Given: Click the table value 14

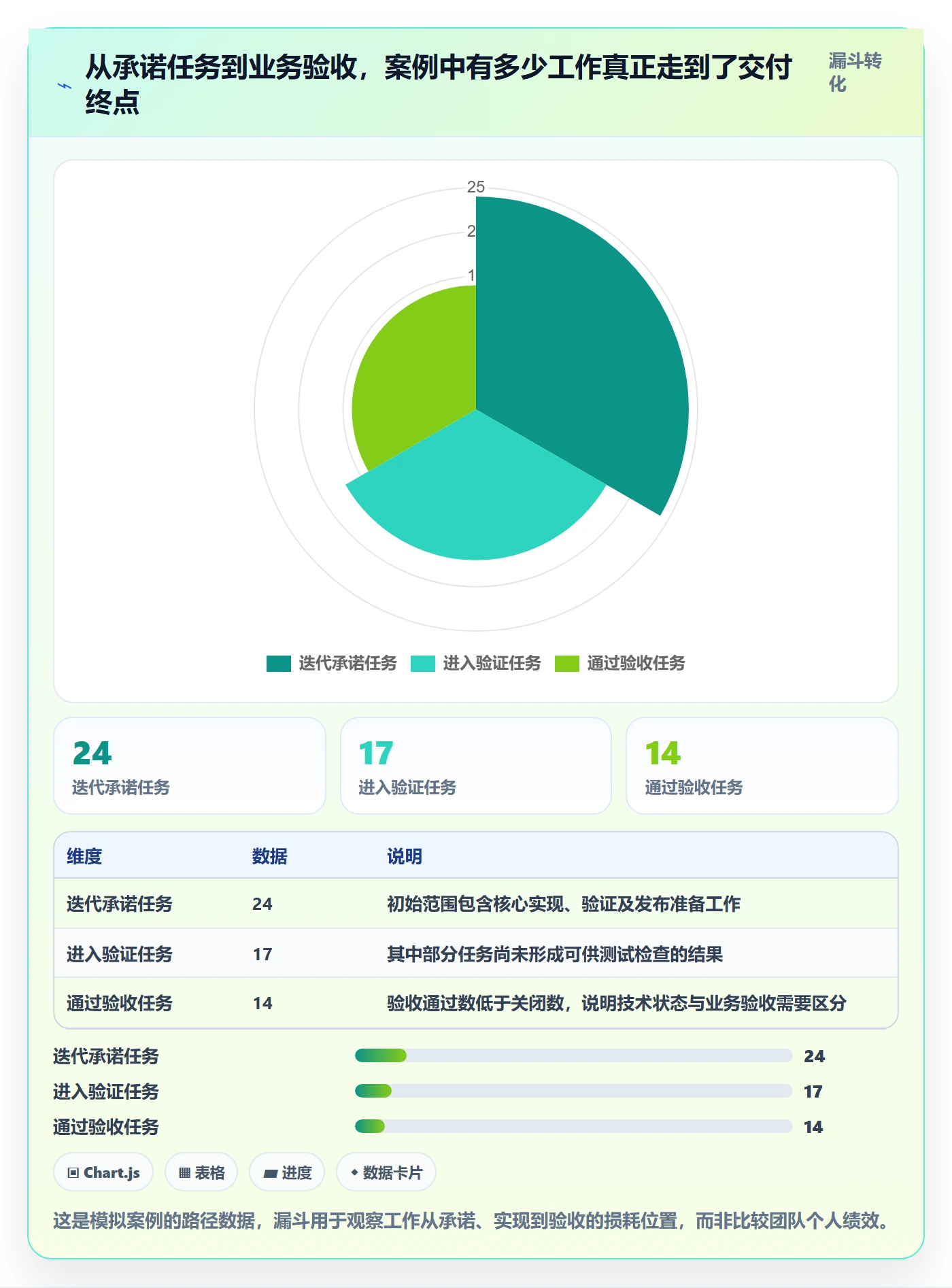Looking at the screenshot, I should pyautogui.click(x=262, y=1003).
